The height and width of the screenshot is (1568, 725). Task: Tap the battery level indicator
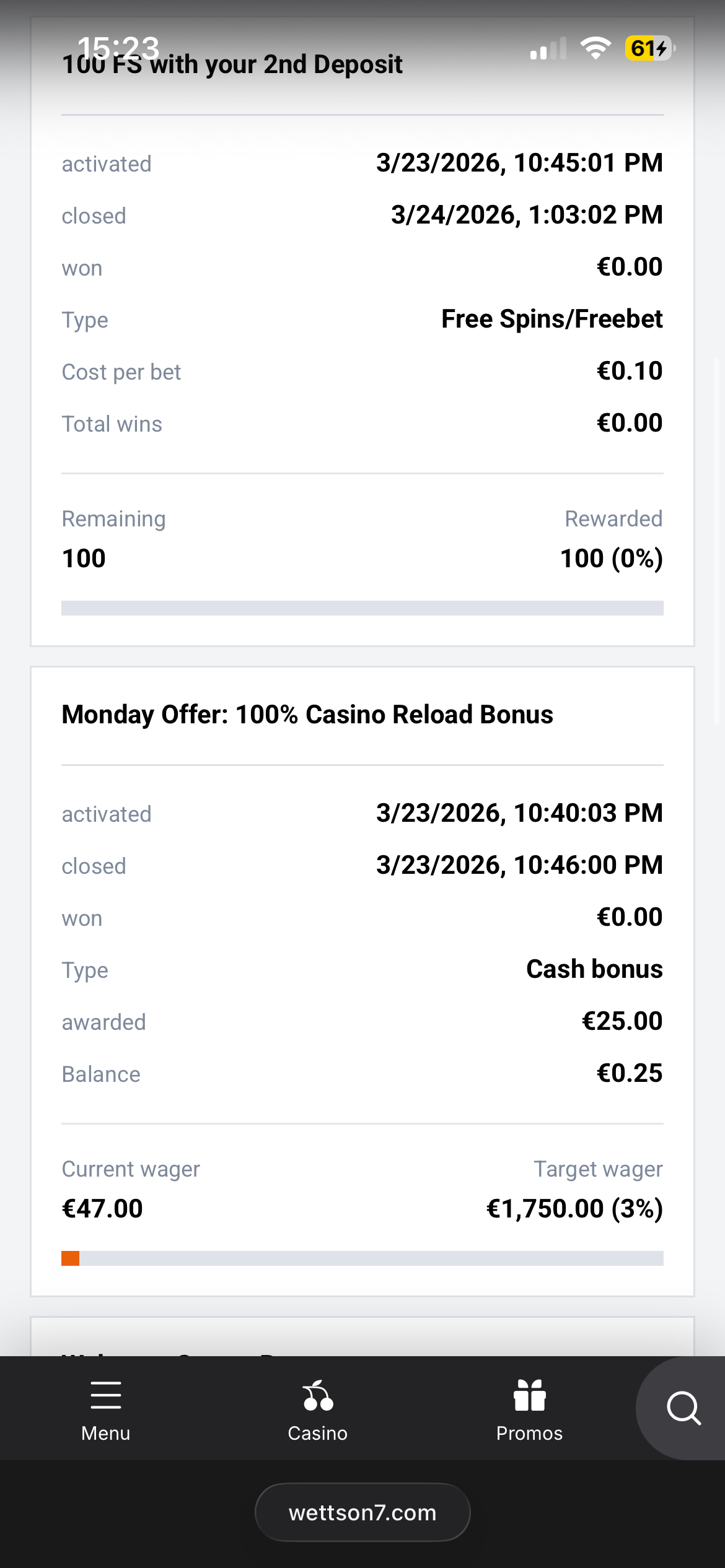tap(649, 48)
